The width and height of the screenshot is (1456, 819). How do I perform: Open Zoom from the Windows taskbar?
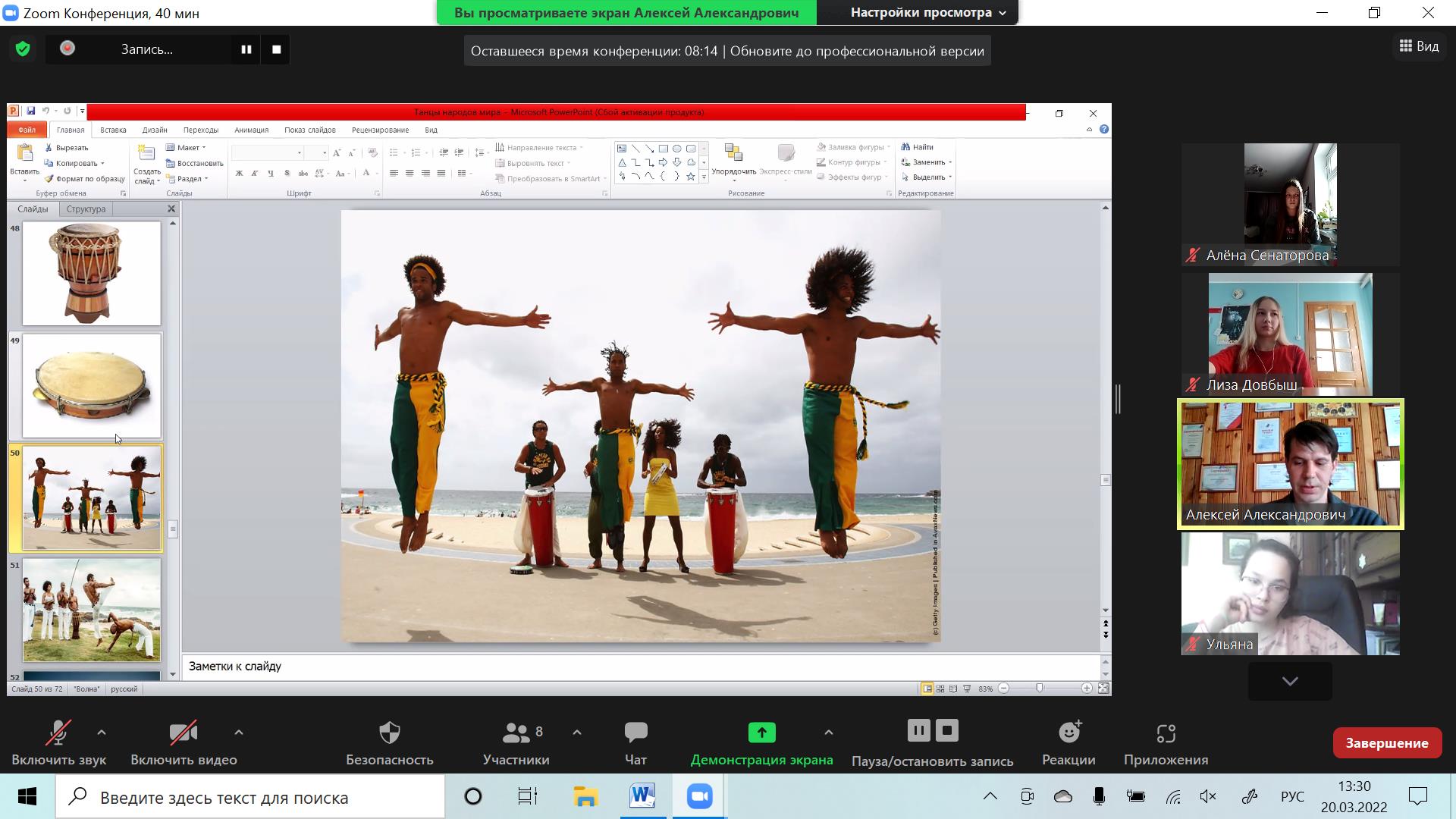[699, 797]
